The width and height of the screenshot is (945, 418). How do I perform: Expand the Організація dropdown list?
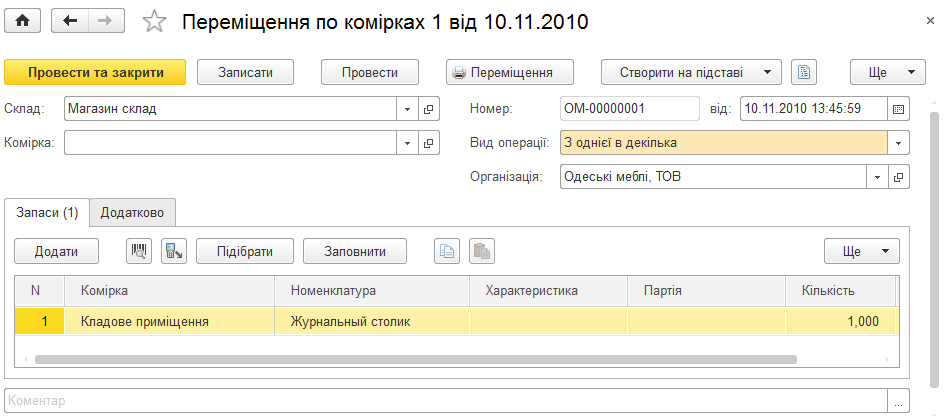(877, 177)
